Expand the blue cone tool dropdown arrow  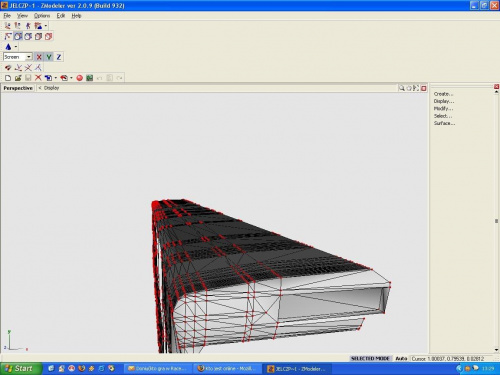pos(16,47)
